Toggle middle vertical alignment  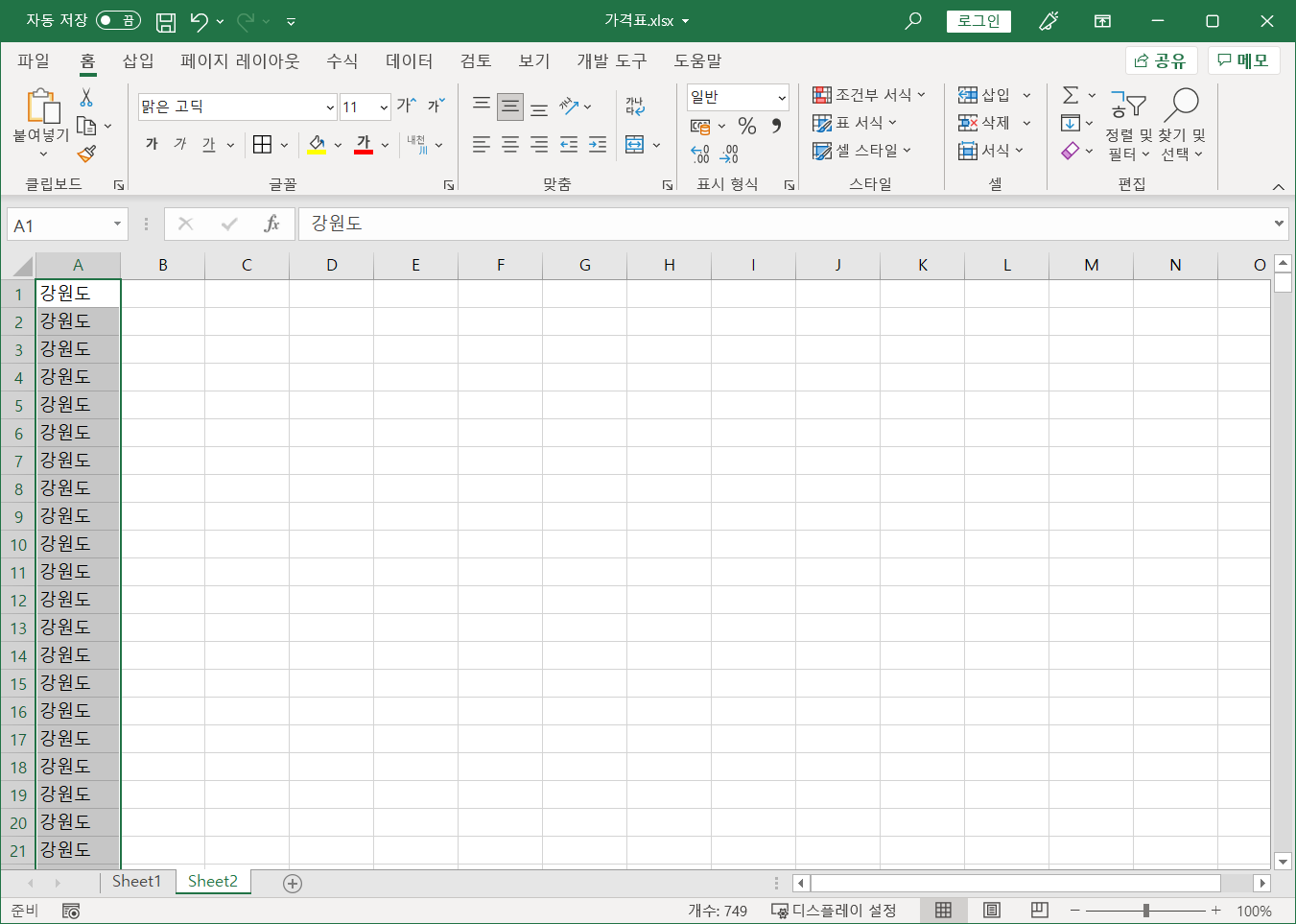click(510, 106)
